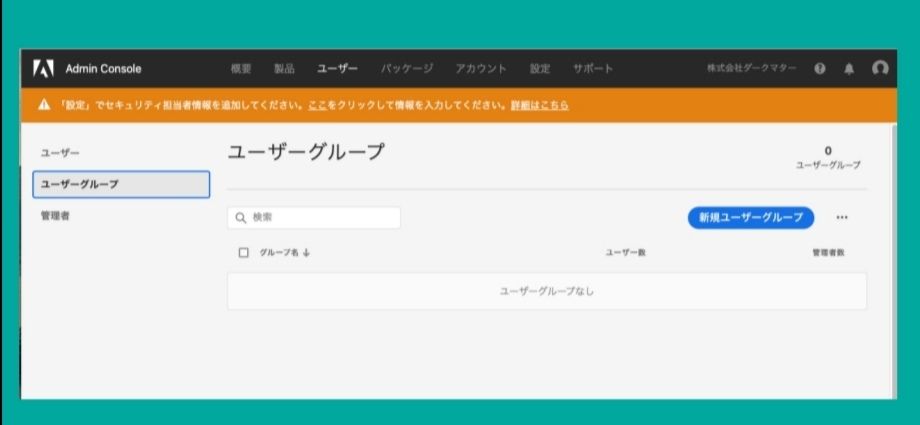
Task: Click the warning triangle icon in banner
Action: coord(44,105)
